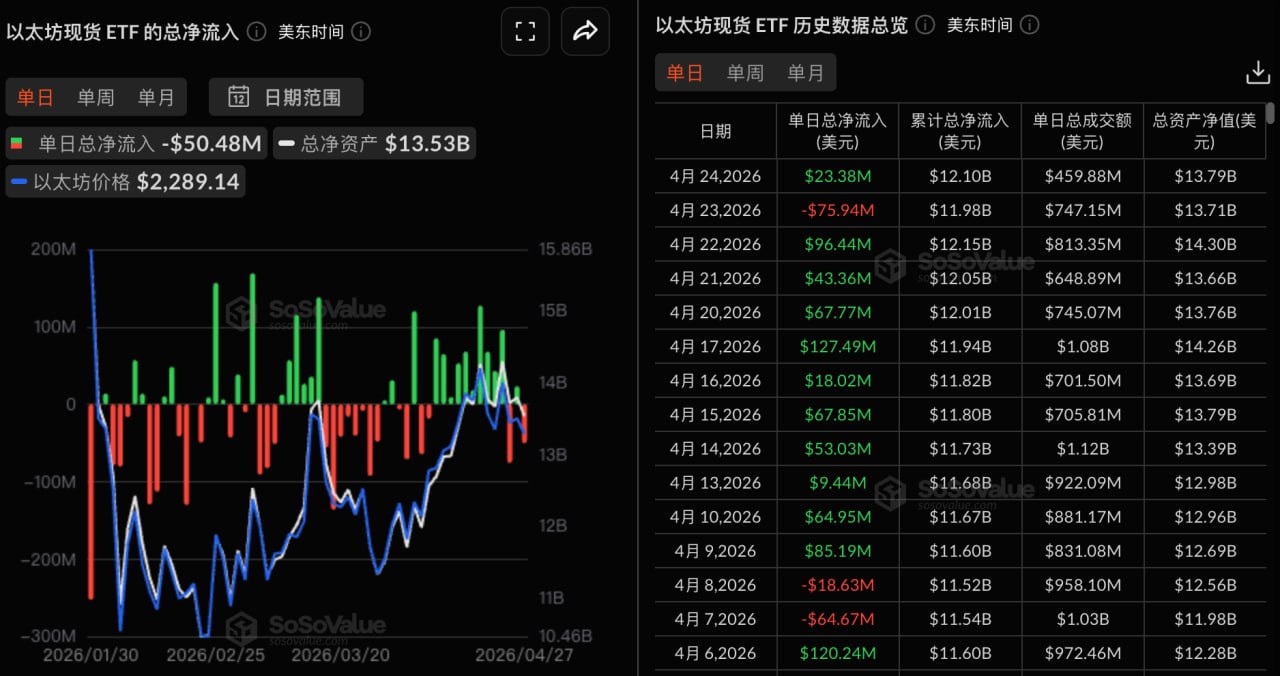Click the $127.49M net inflow cell

pyautogui.click(x=837, y=346)
